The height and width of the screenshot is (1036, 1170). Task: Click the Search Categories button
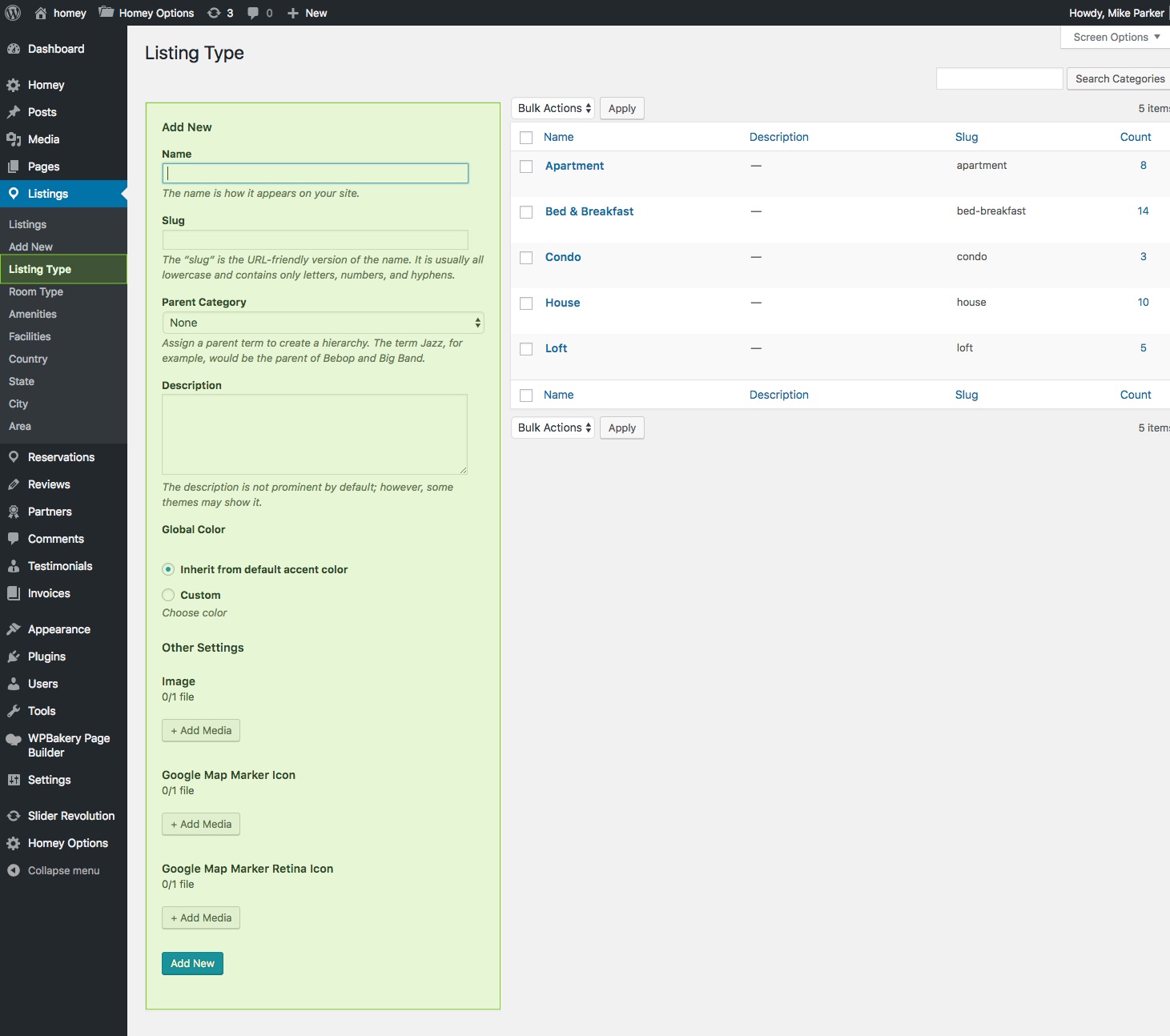[x=1120, y=78]
